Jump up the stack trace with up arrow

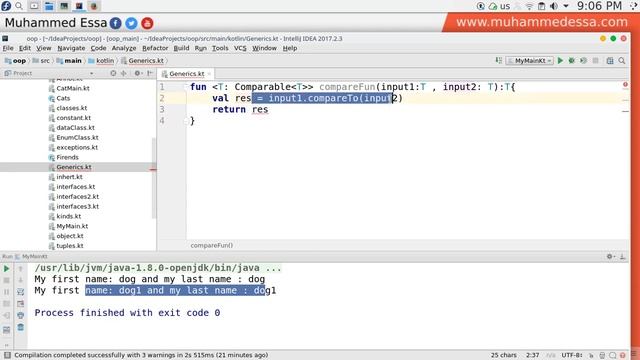pos(20,269)
